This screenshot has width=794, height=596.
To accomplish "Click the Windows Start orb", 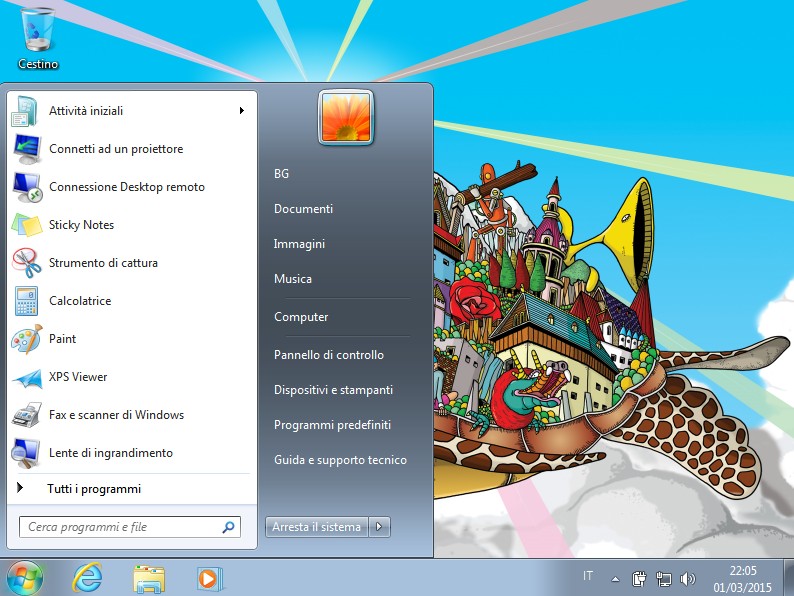I will pyautogui.click(x=24, y=578).
